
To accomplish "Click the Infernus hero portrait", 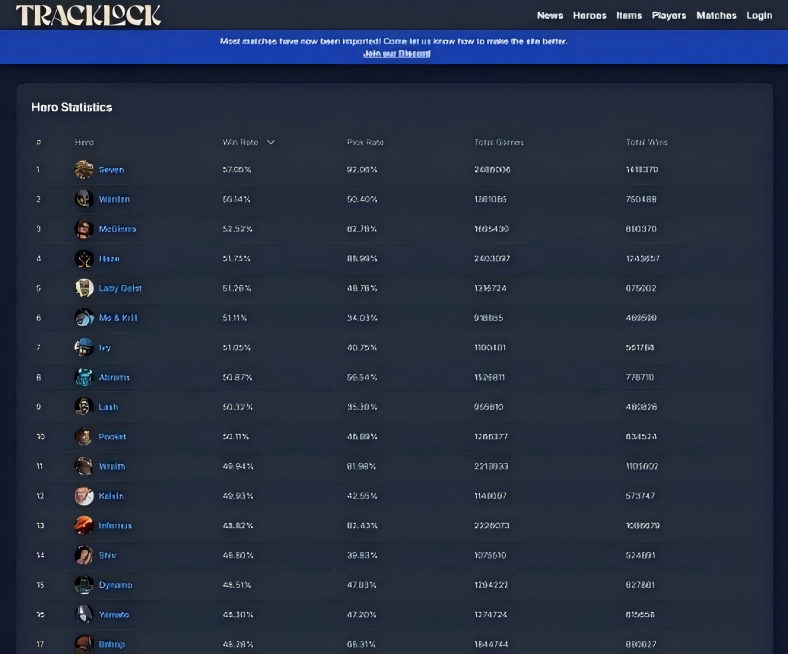I will 84,525.
